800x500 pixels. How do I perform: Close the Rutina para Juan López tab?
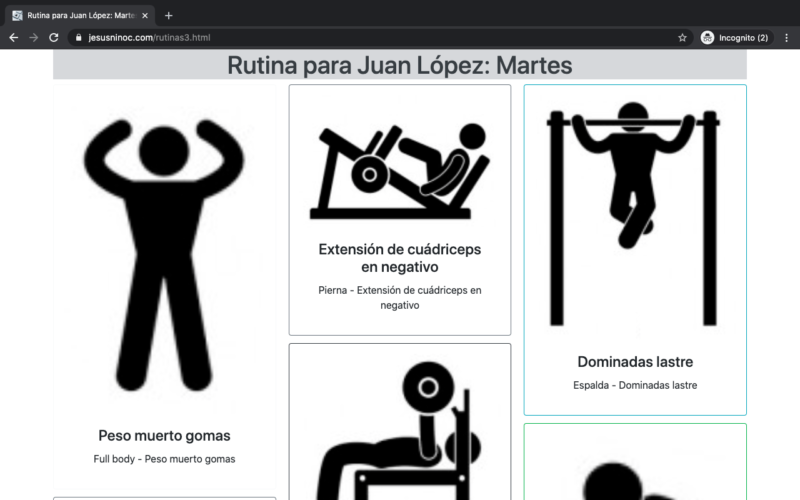pos(145,15)
